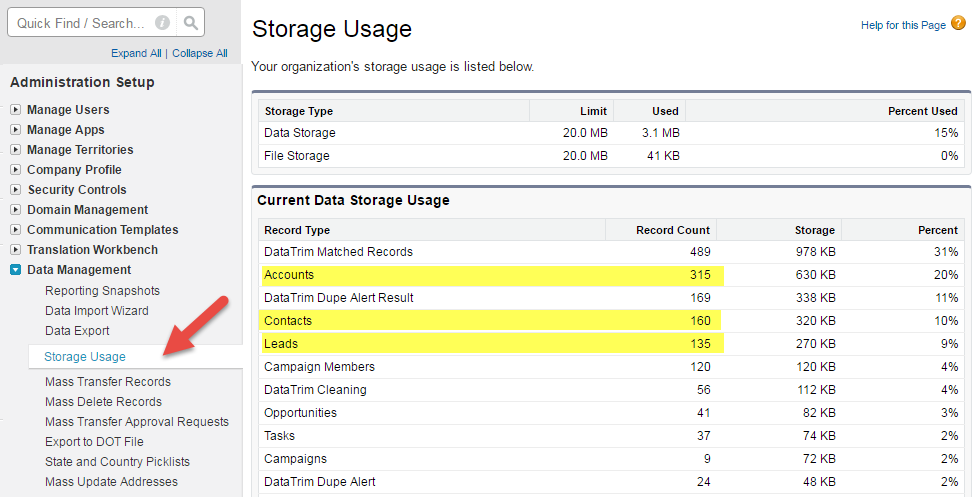
Task: Expand the Manage Apps section
Action: point(16,130)
